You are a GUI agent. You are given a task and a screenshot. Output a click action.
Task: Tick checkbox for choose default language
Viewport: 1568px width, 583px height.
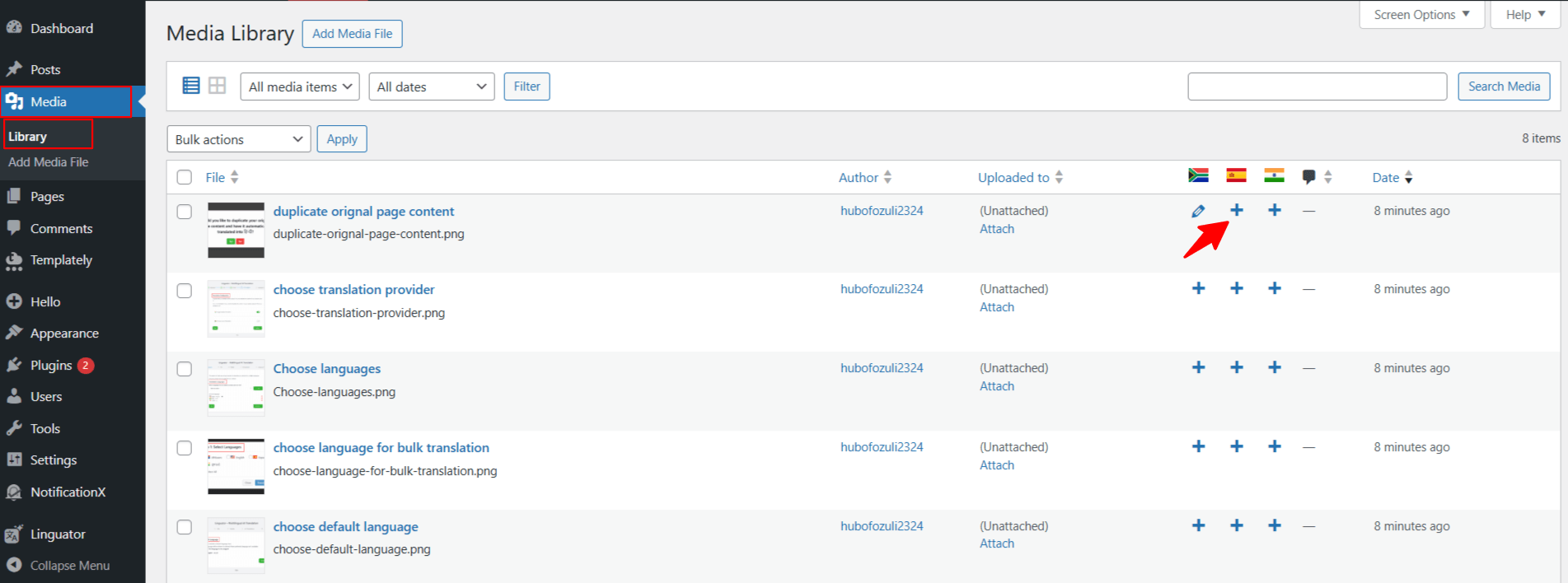pos(185,527)
